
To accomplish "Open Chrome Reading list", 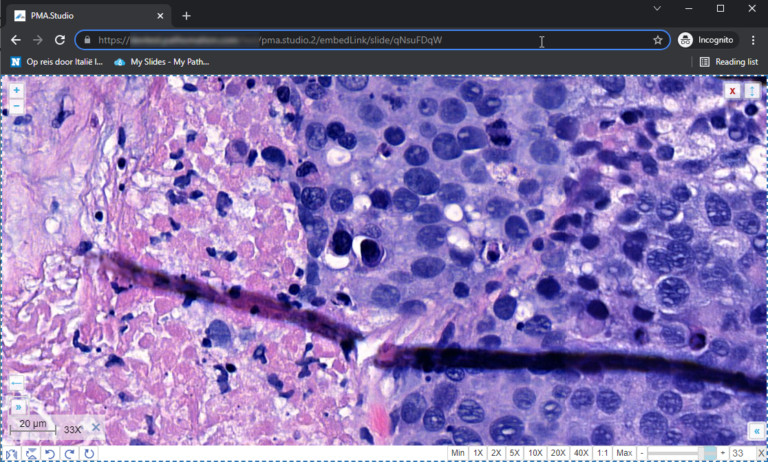I will 728,62.
